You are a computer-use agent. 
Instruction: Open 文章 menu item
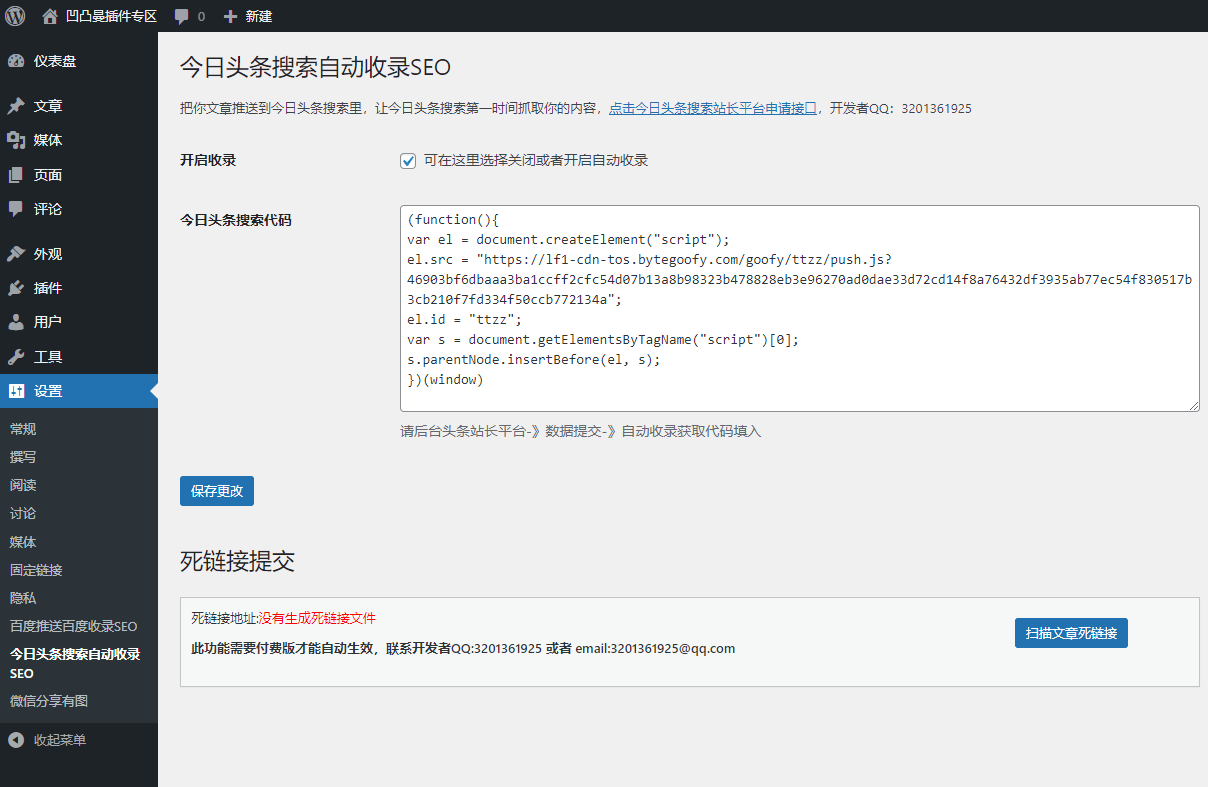coord(79,106)
